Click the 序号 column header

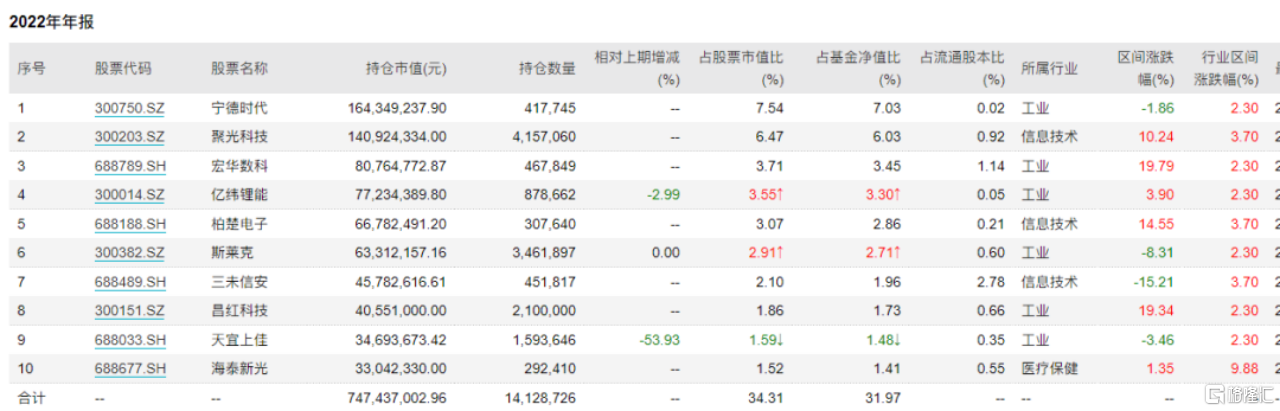[x=31, y=68]
